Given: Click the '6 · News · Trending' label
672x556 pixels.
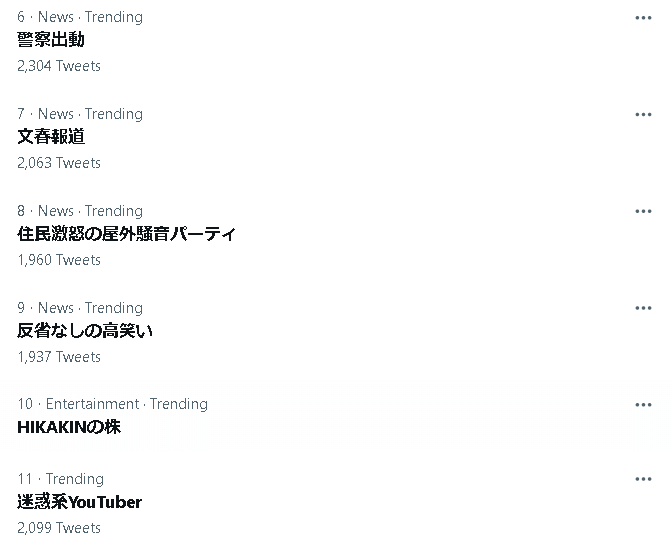Looking at the screenshot, I should pos(80,17).
